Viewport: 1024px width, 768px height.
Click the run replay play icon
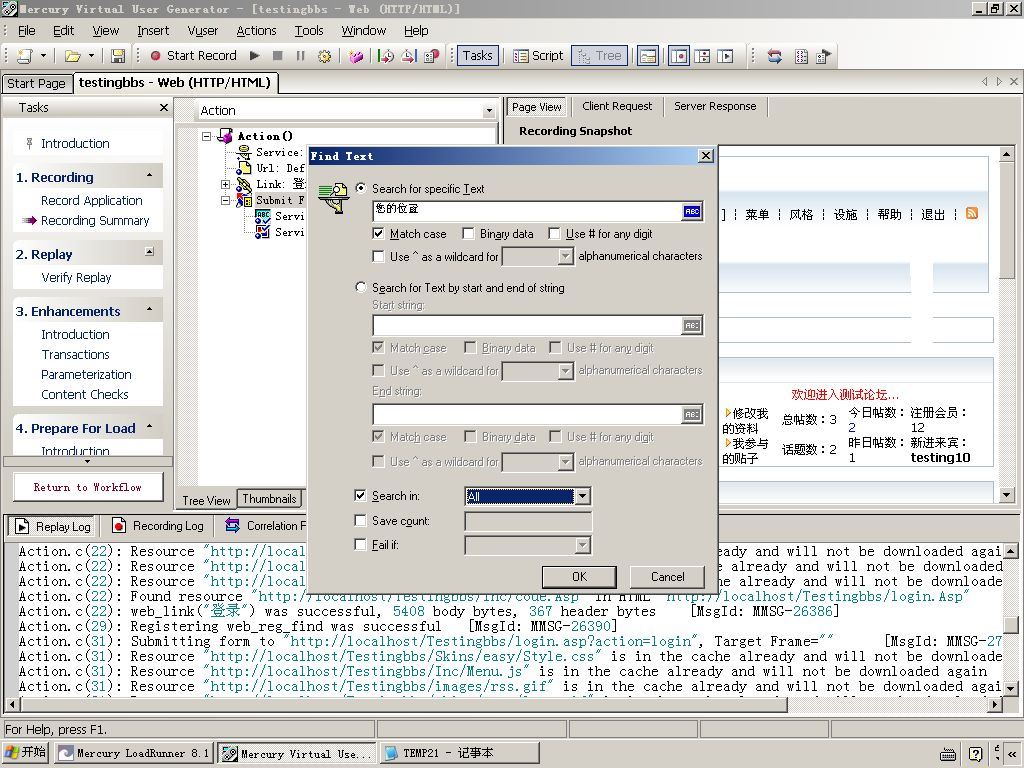(x=255, y=56)
